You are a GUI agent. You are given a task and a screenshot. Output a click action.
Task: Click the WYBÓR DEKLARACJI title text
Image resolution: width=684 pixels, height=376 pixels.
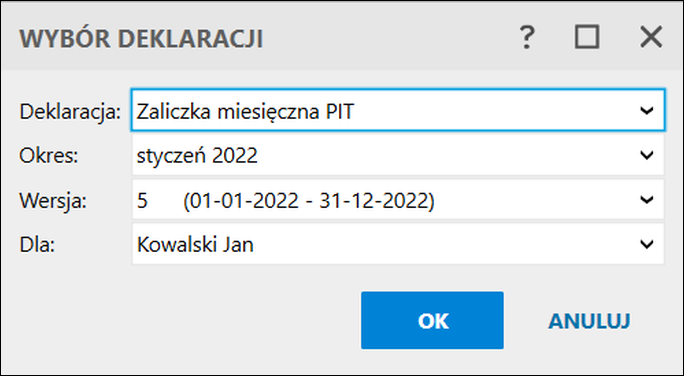(141, 38)
